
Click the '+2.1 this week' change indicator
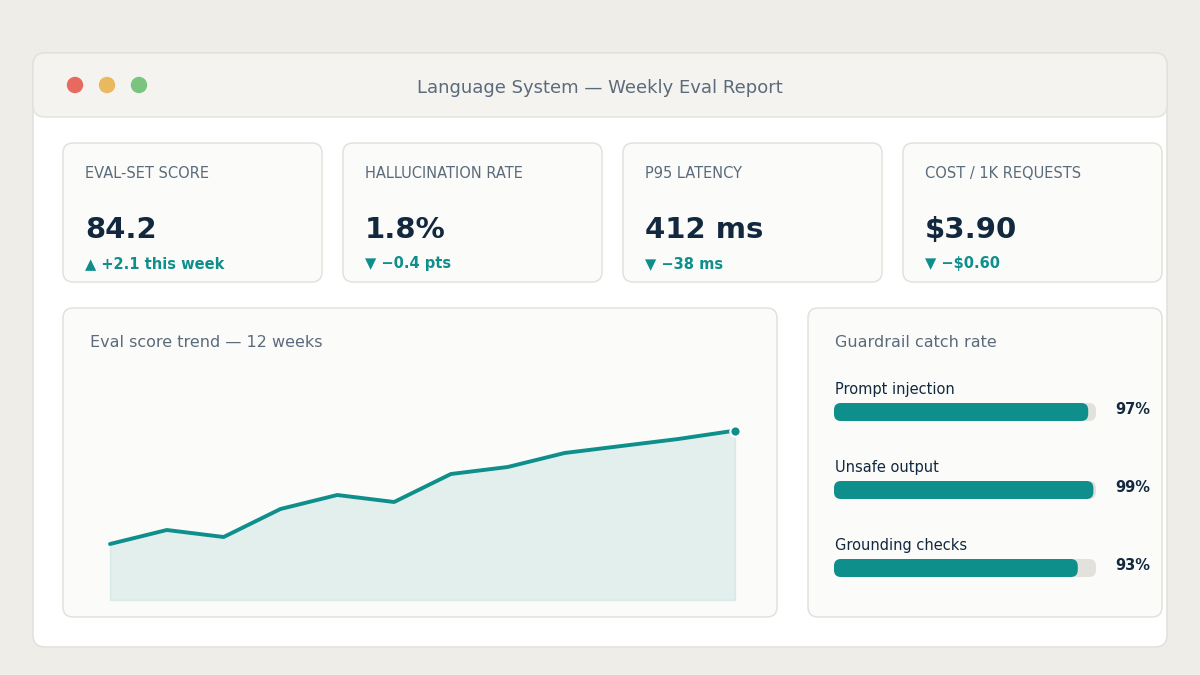(155, 264)
